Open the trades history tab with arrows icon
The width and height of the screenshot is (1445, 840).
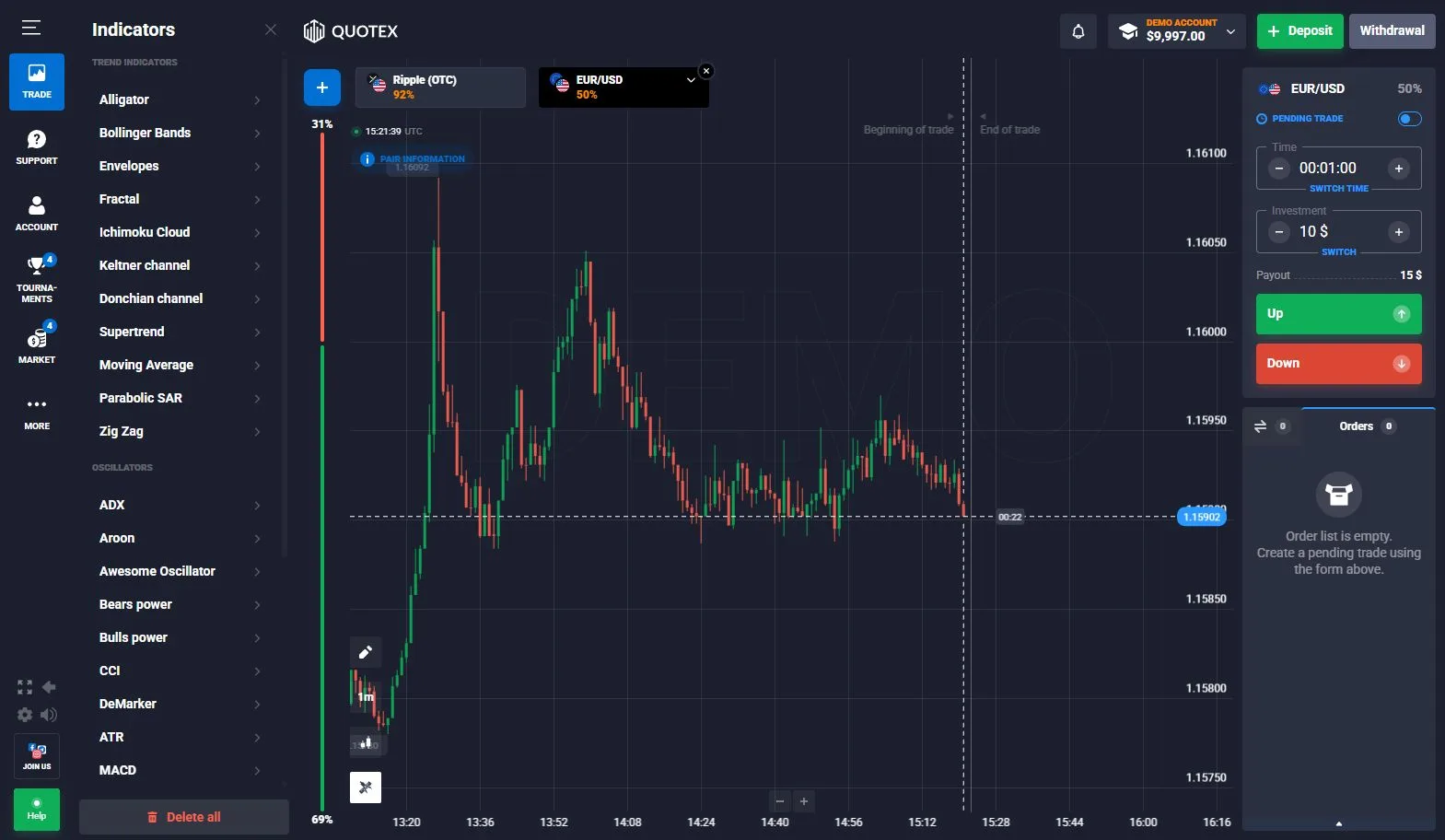(x=1272, y=426)
